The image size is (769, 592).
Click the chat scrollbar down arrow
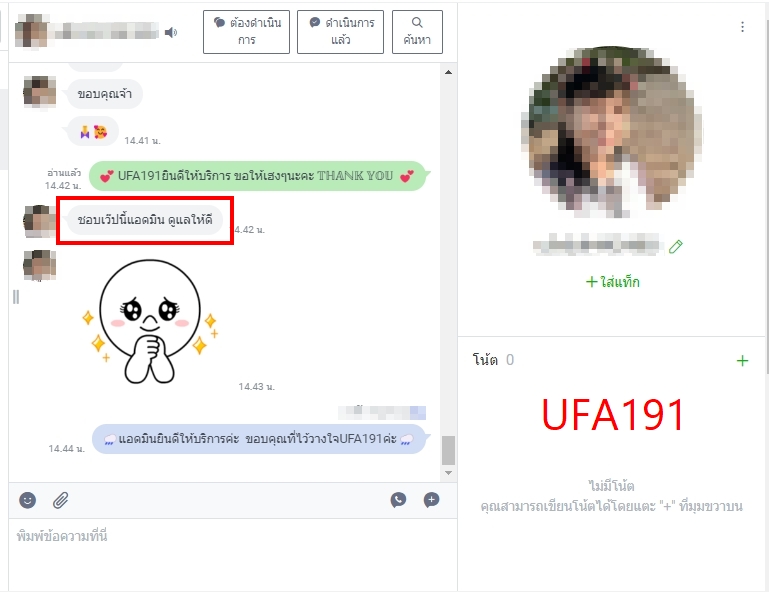(x=448, y=473)
